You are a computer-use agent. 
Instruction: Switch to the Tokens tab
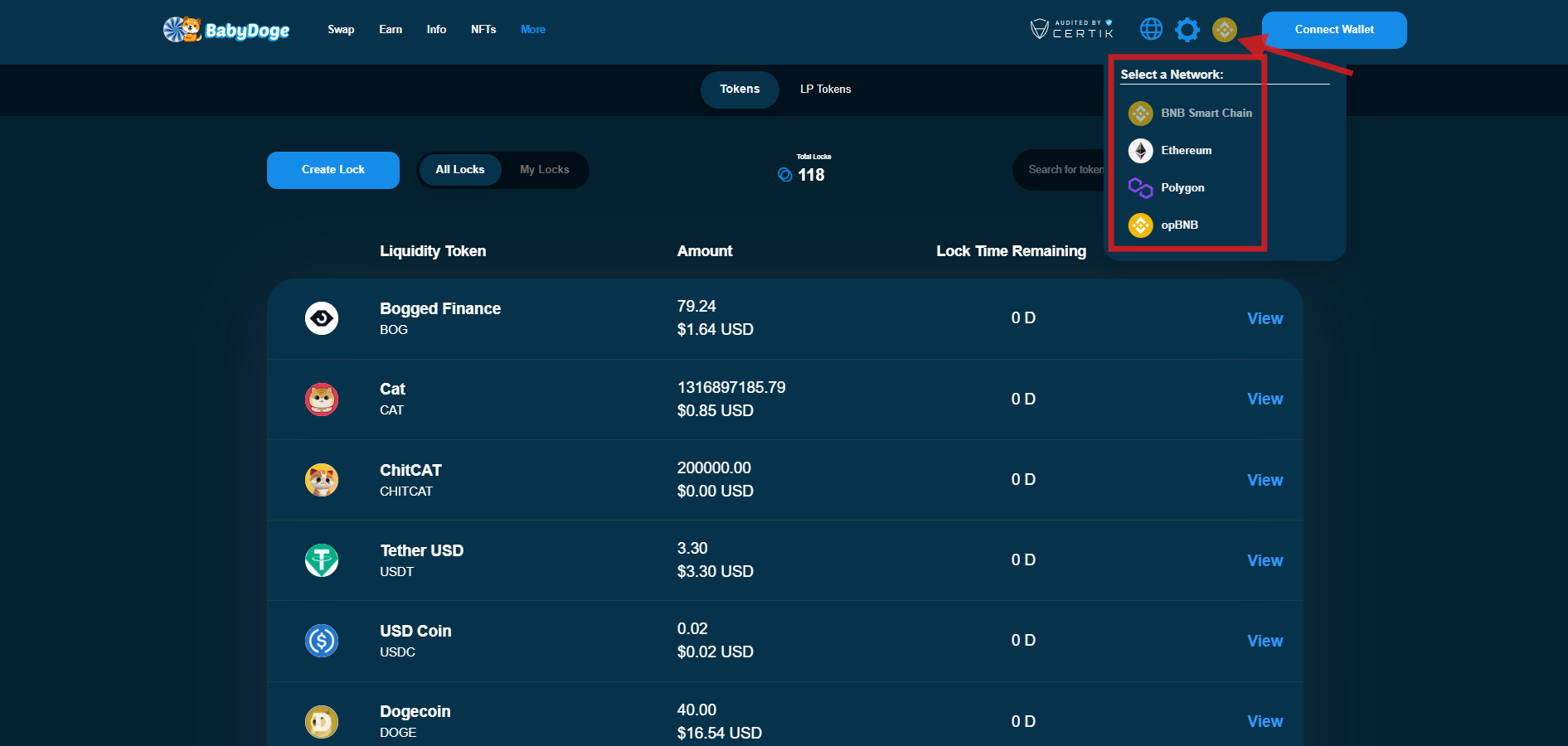740,90
